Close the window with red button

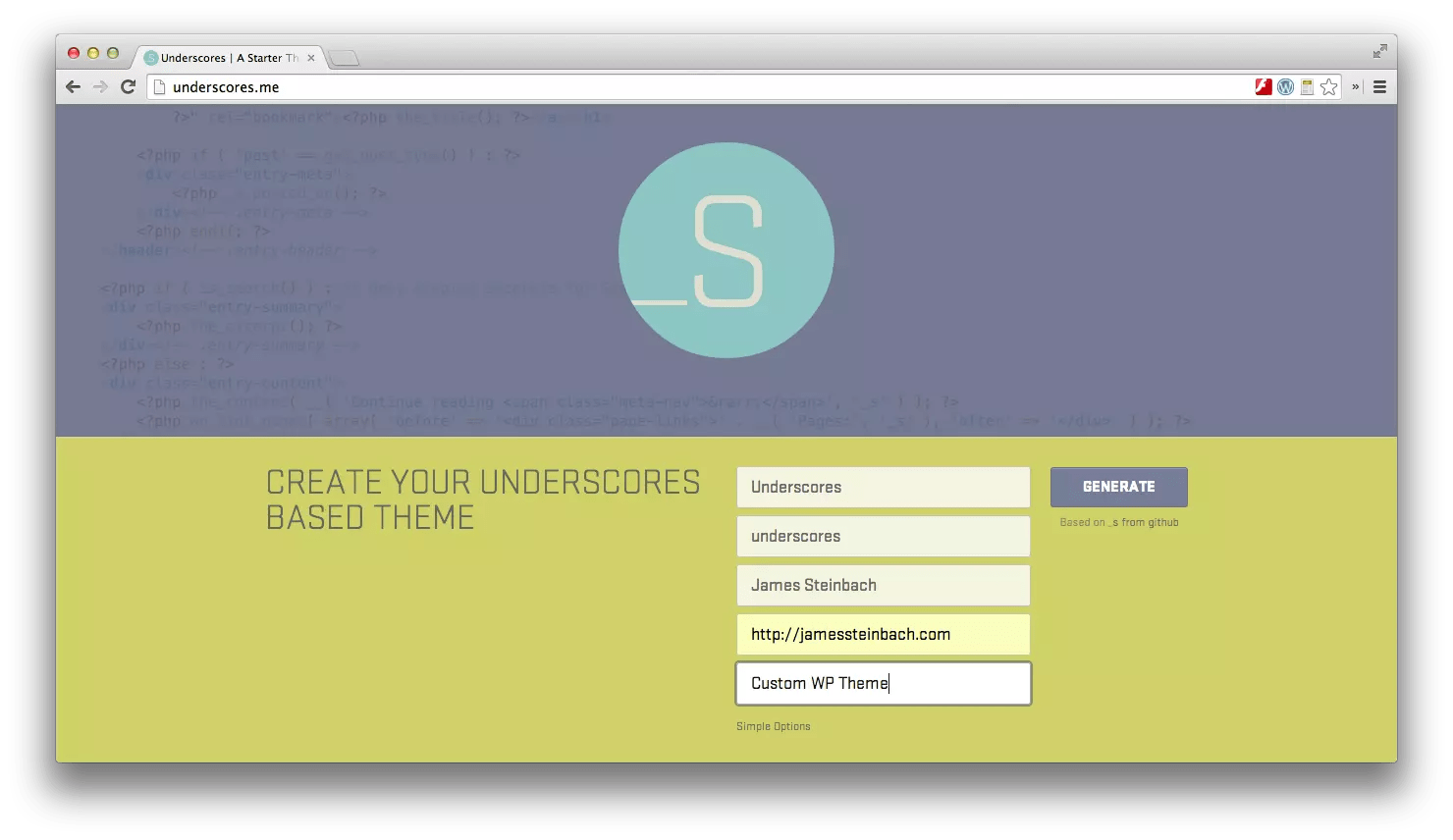coord(74,53)
